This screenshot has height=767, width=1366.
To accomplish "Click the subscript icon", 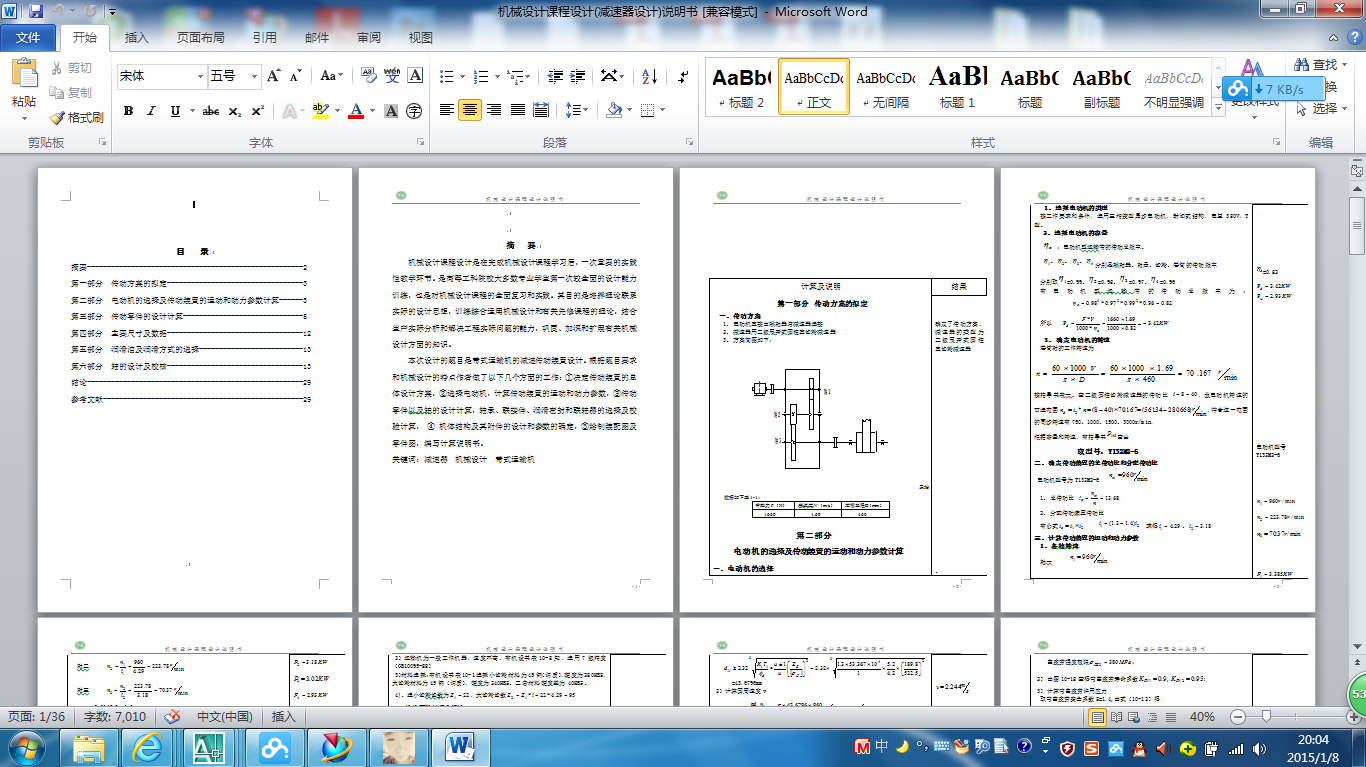I will pos(235,111).
